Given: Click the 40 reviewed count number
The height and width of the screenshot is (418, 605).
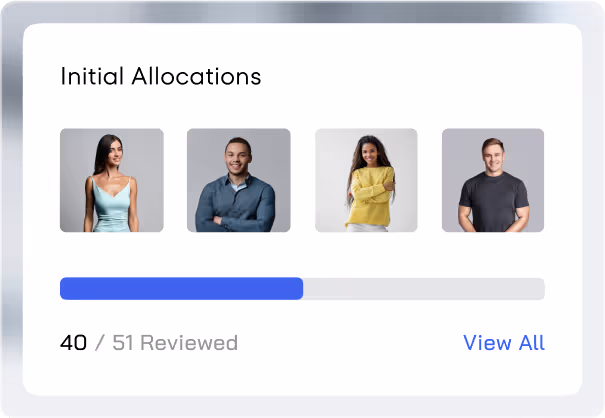Looking at the screenshot, I should click(73, 343).
